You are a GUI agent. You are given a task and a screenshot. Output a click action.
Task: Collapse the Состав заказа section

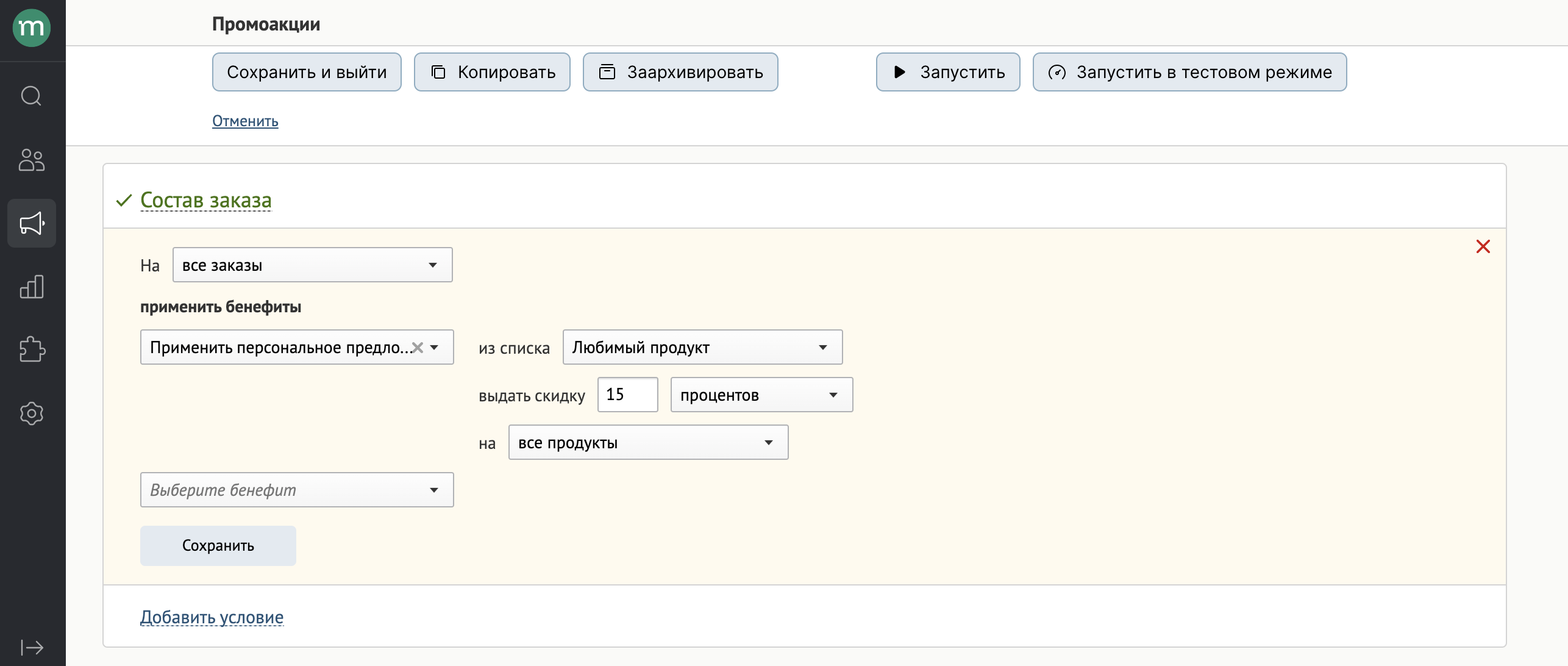click(x=206, y=200)
